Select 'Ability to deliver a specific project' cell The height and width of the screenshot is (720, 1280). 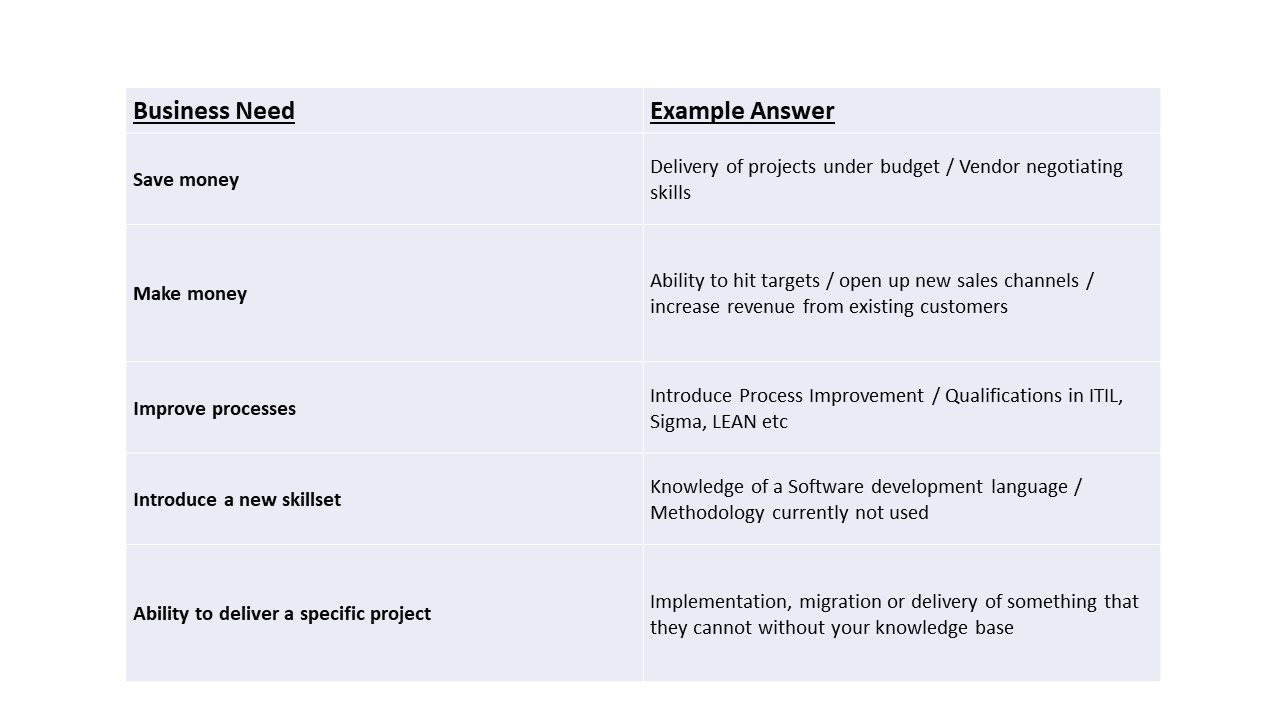(x=384, y=613)
